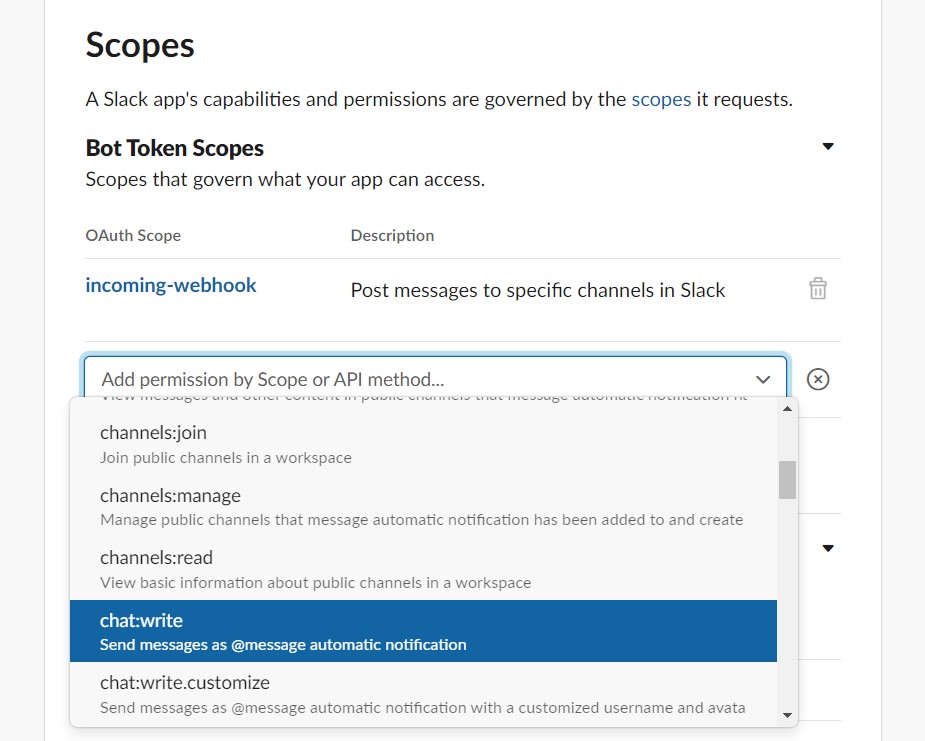This screenshot has height=741, width=925.
Task: Click the circled X beside the permission field
Action: click(x=818, y=379)
